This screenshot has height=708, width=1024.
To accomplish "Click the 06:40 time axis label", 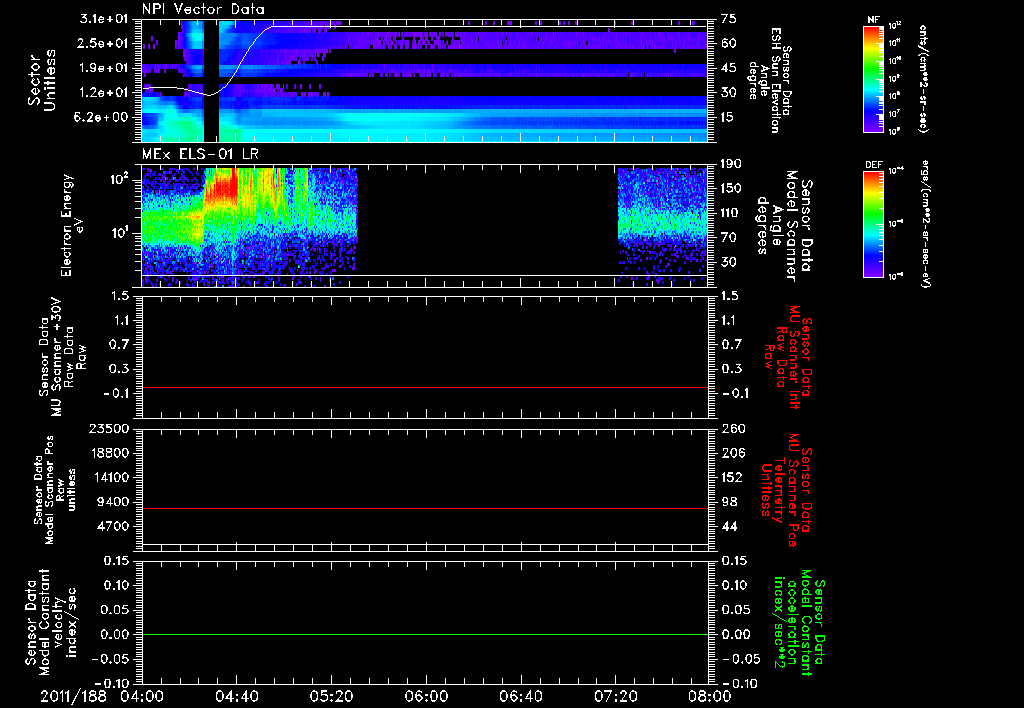I will [520, 696].
